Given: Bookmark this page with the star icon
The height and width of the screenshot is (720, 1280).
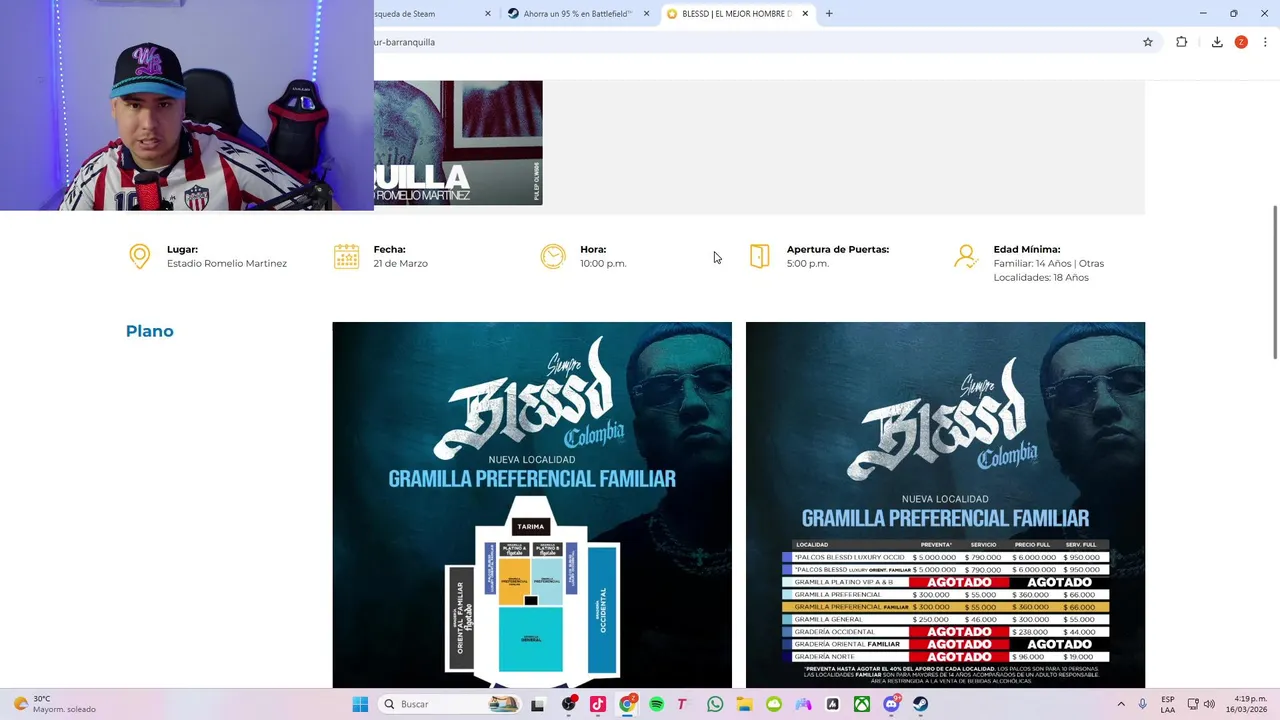Looking at the screenshot, I should 1148,42.
